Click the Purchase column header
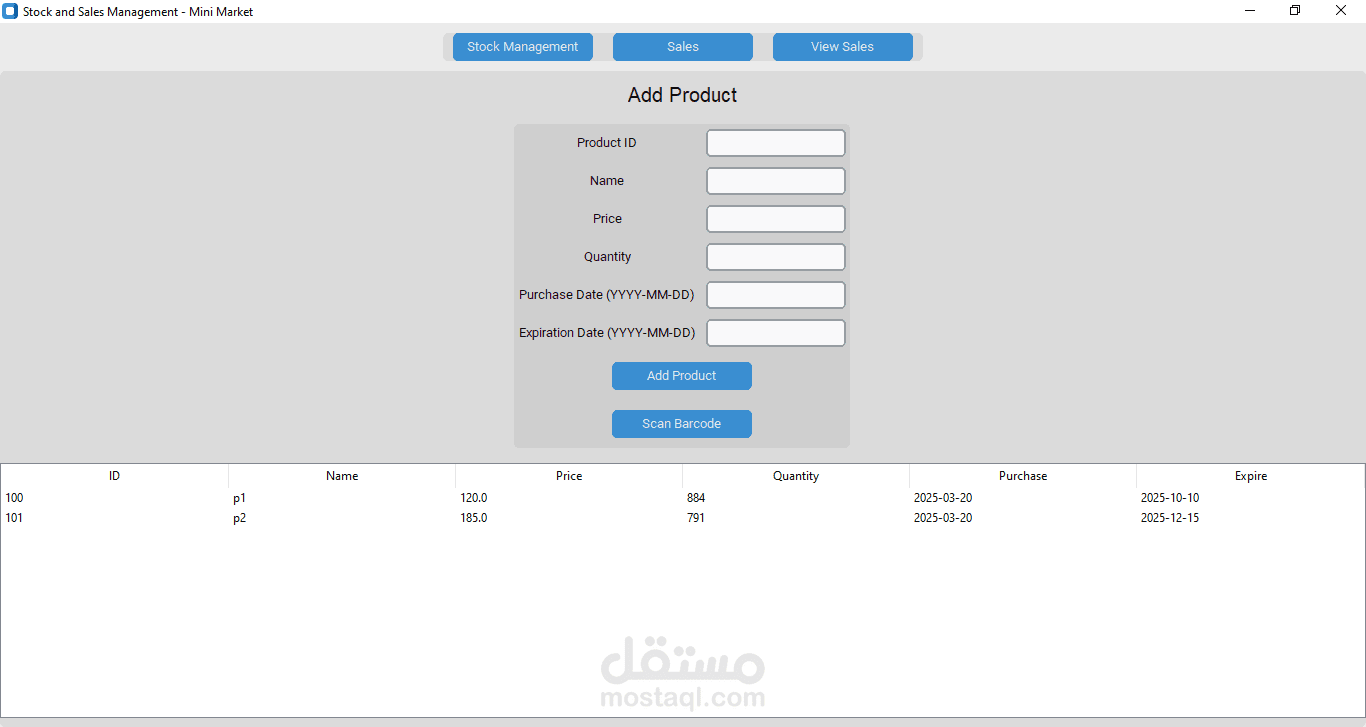This screenshot has width=1366, height=727. pos(1023,476)
